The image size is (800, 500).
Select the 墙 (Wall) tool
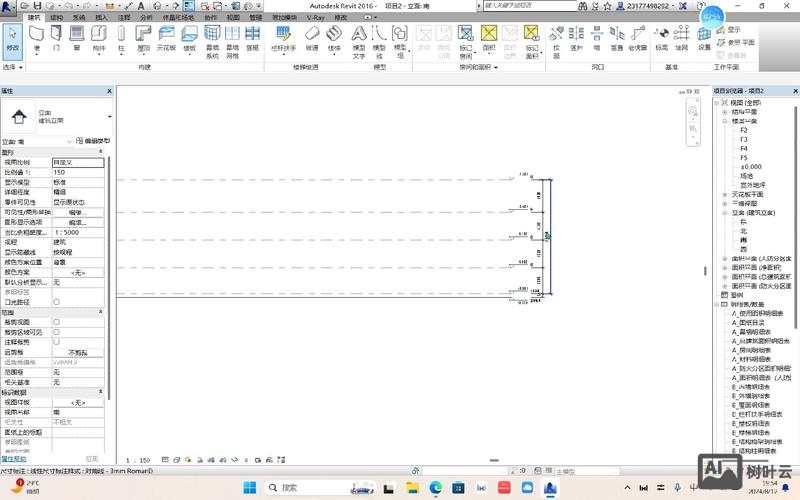38,38
